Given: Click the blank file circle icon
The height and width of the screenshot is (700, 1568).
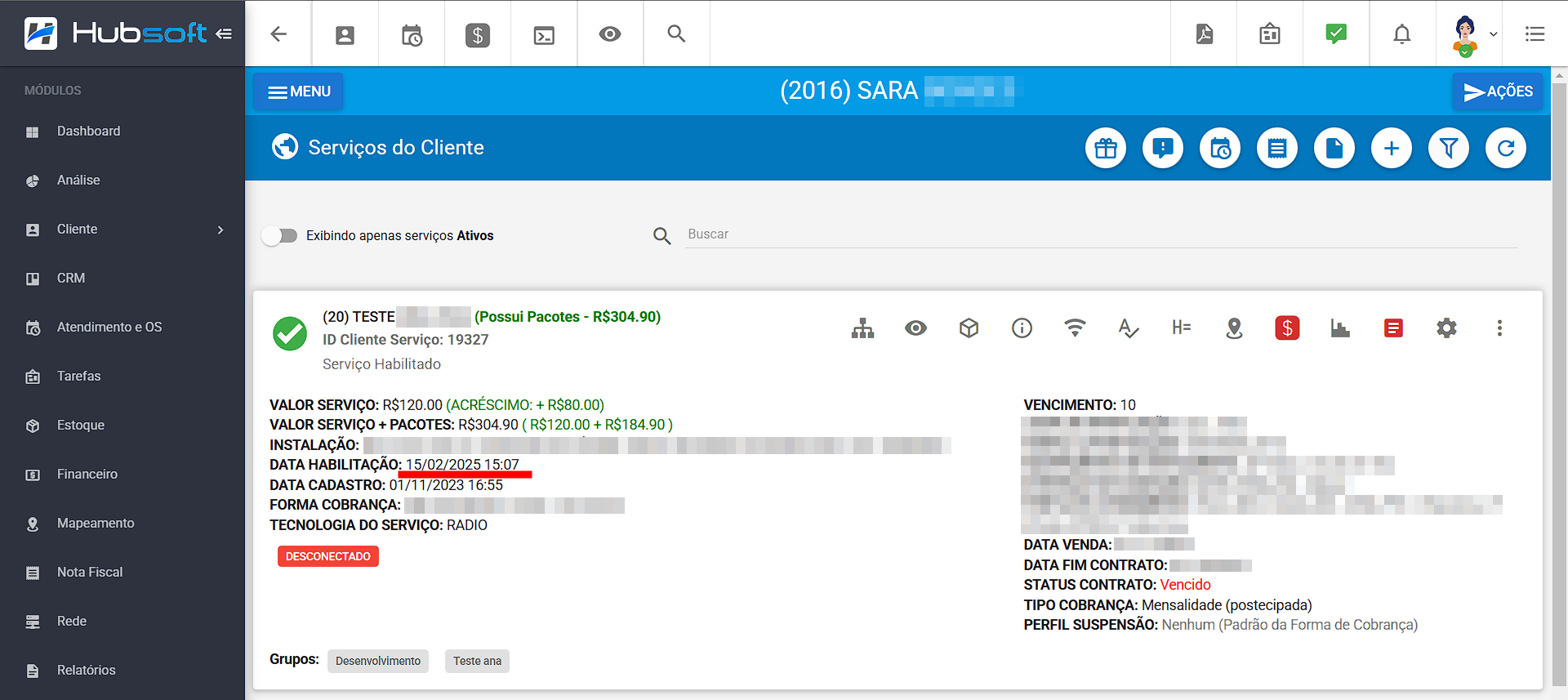Looking at the screenshot, I should tap(1334, 148).
